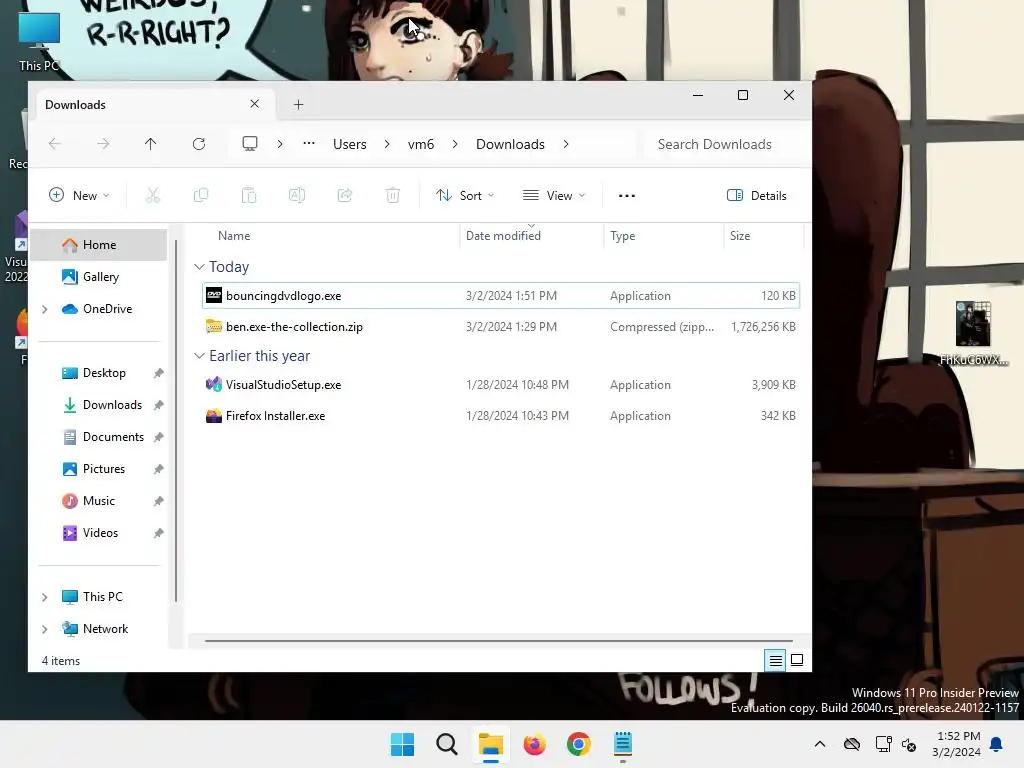Switch to details list layout icon
1024x768 pixels.
tap(775, 660)
